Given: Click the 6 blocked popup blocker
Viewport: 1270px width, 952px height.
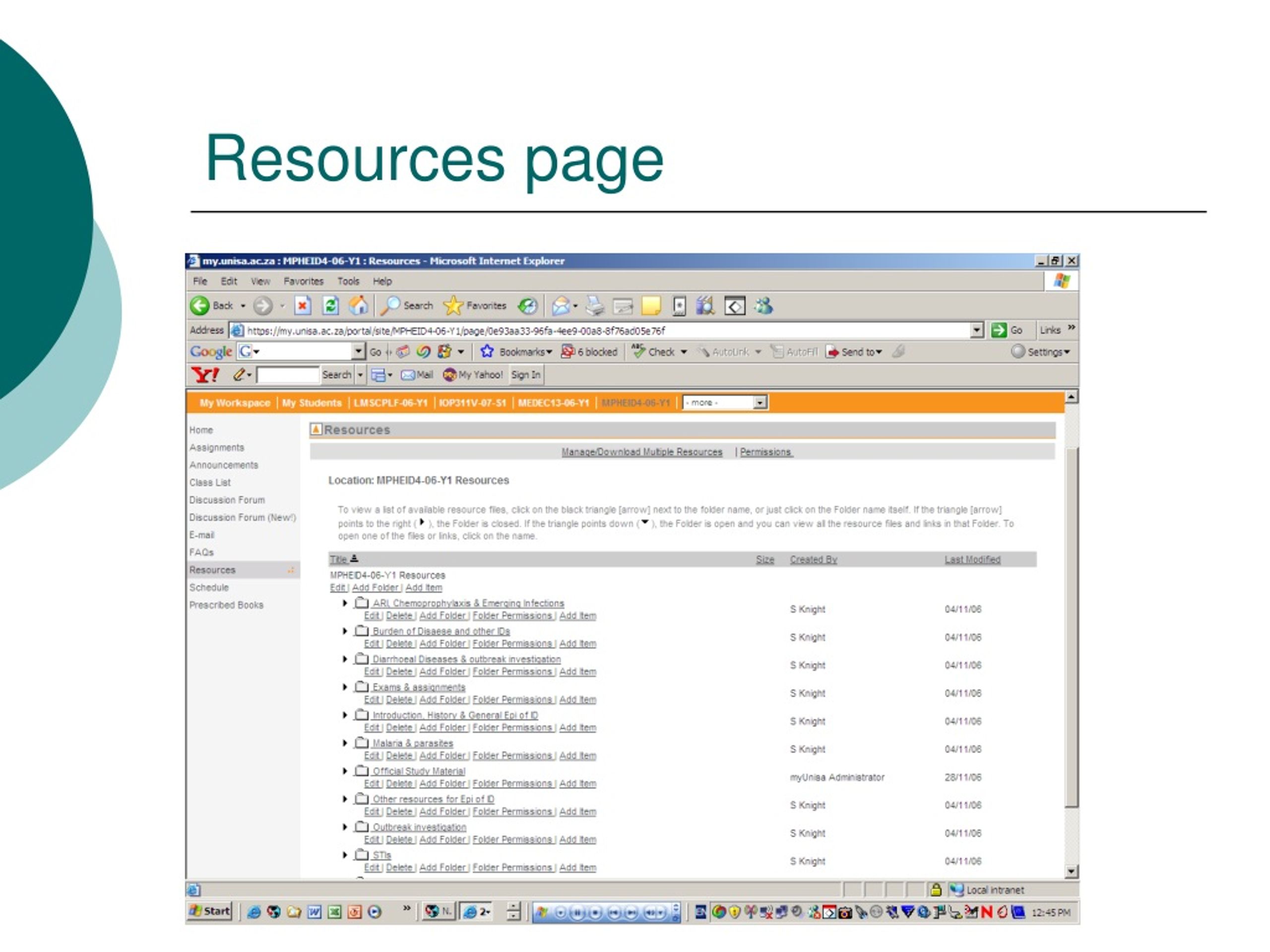Looking at the screenshot, I should point(588,352).
